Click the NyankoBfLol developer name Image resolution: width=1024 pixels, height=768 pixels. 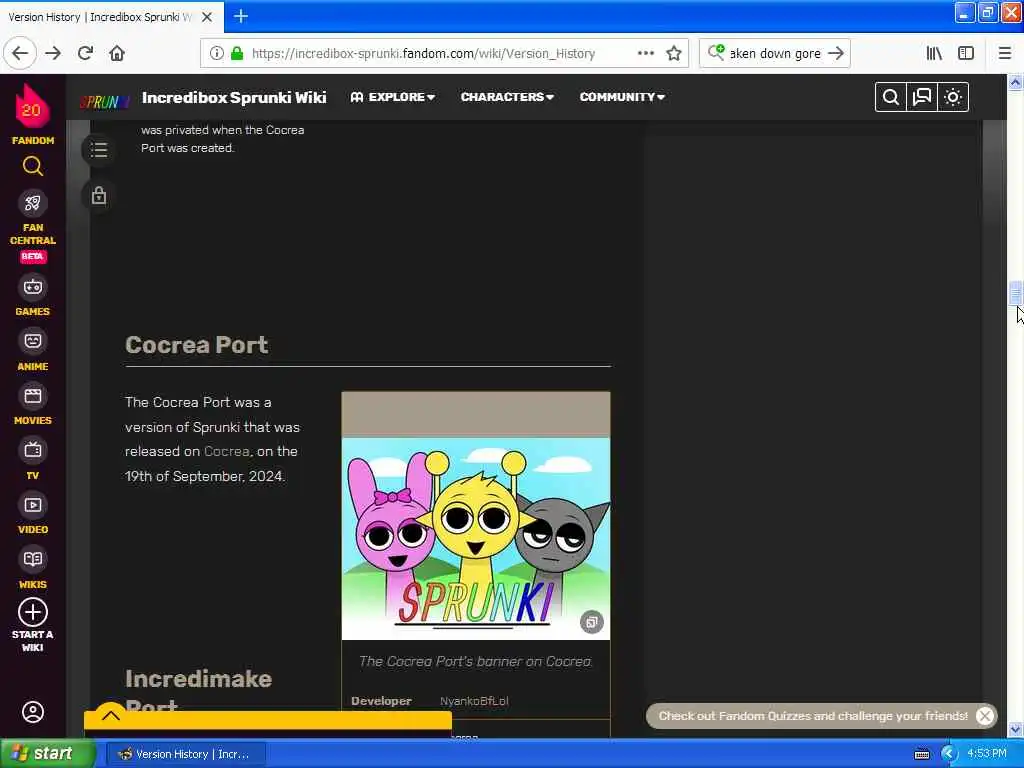(x=474, y=701)
